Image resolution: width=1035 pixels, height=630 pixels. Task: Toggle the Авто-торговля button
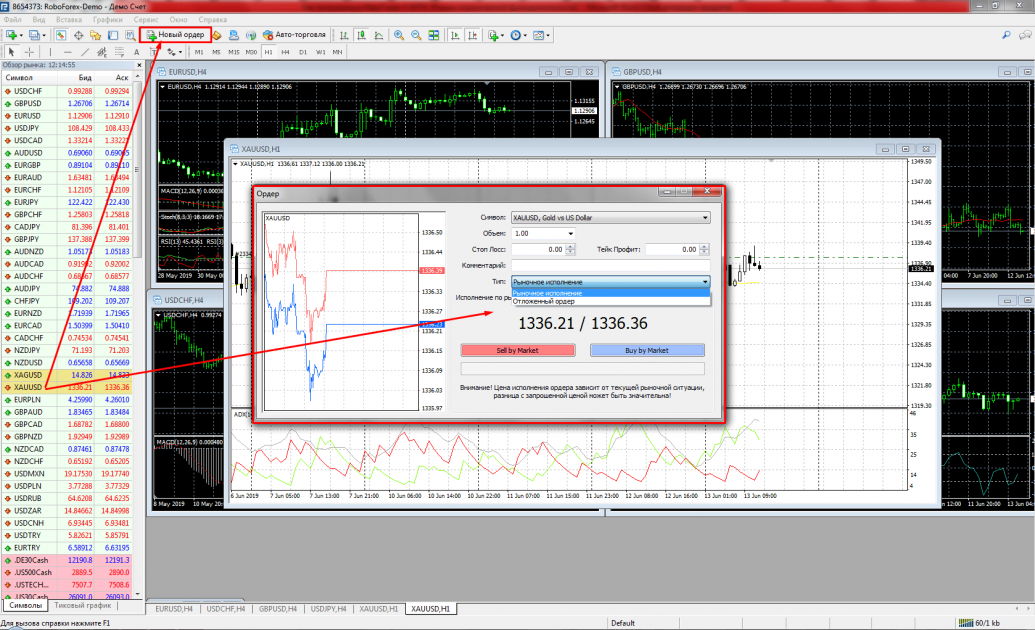[291, 35]
